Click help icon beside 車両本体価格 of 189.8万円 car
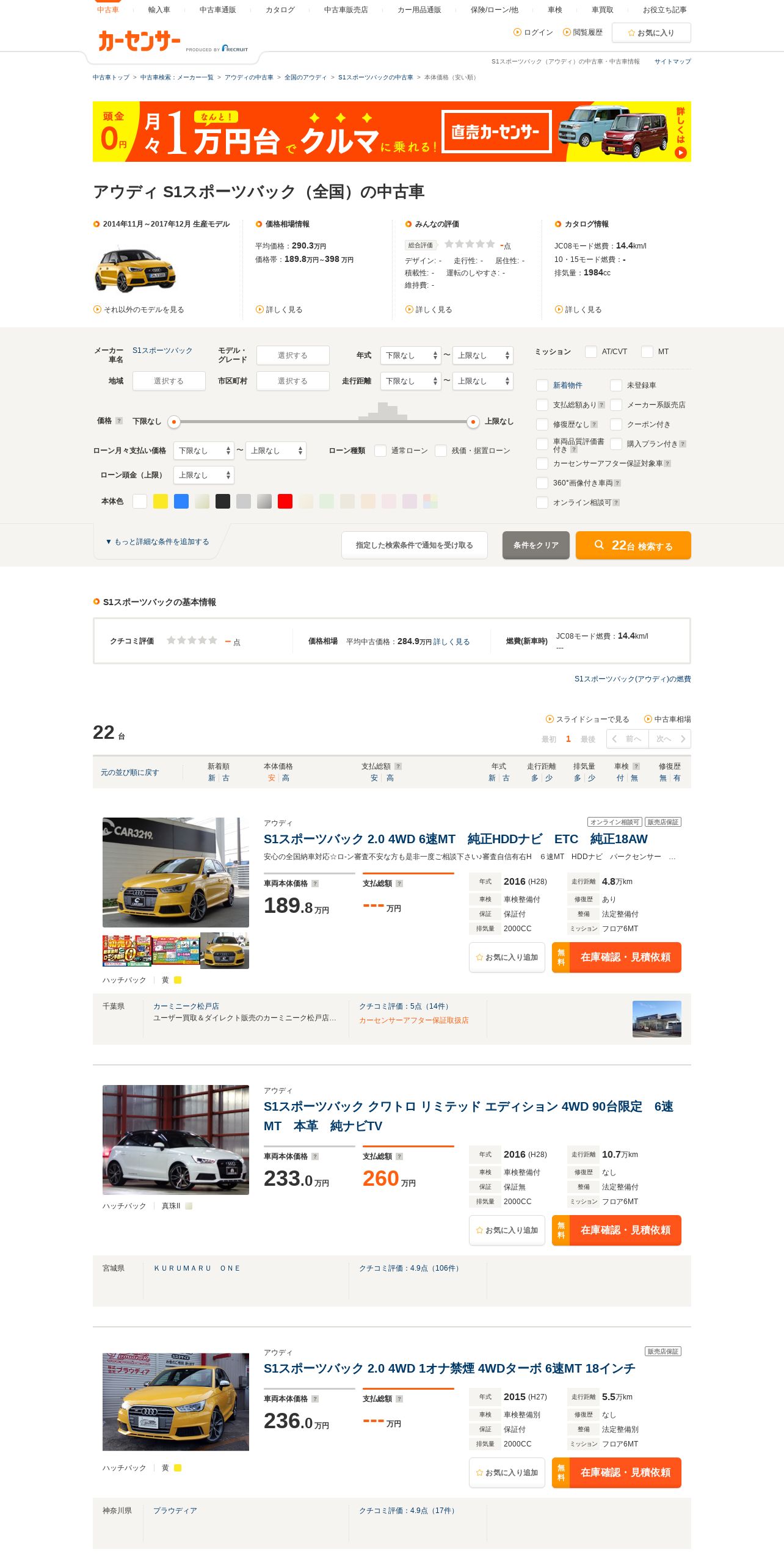The height and width of the screenshot is (1568, 784). [x=315, y=884]
